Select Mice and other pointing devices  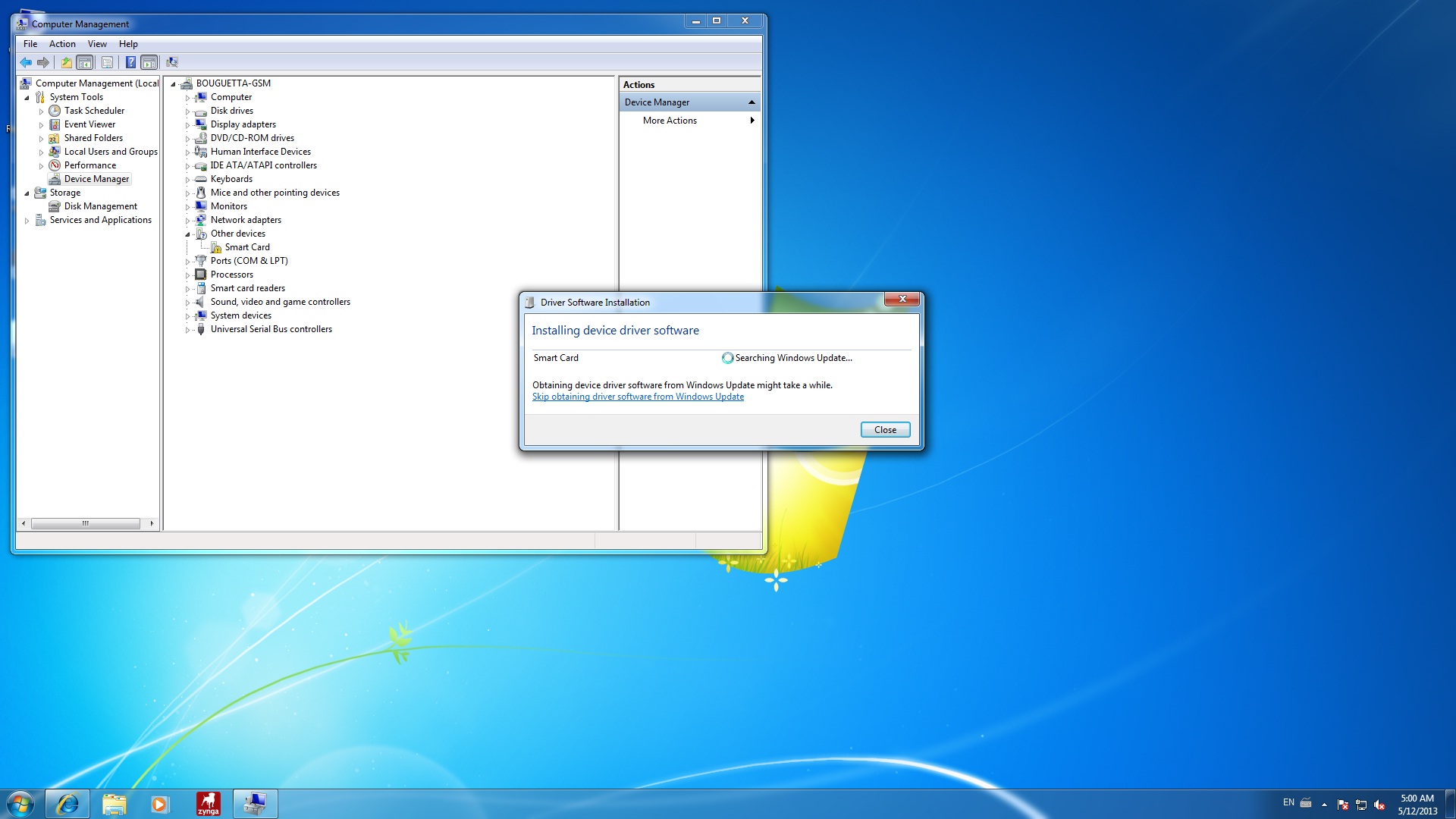[x=275, y=193]
